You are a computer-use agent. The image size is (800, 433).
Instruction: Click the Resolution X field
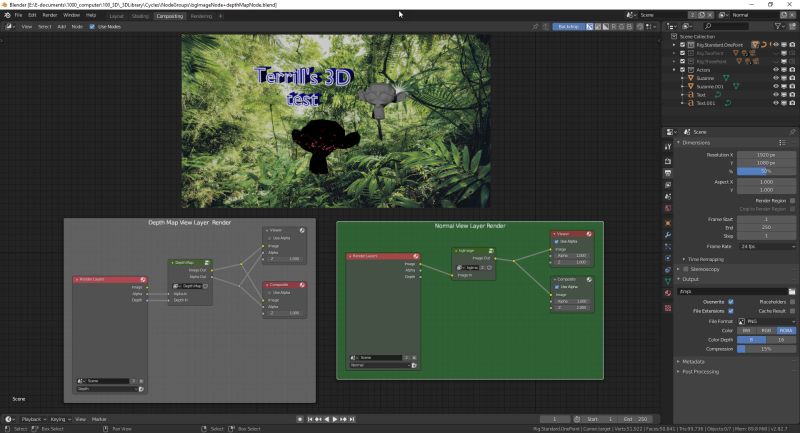[x=766, y=155]
